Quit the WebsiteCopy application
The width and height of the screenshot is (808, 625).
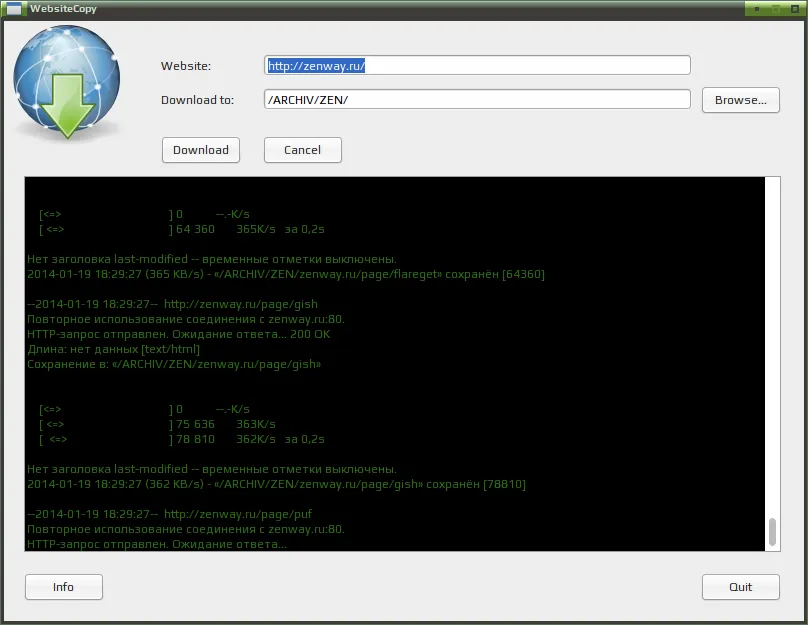740,587
